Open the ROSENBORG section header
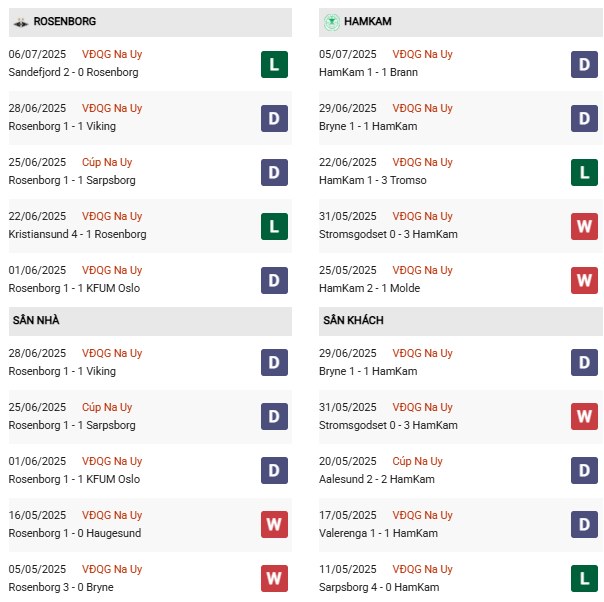This screenshot has height=602, width=604. coord(65,21)
